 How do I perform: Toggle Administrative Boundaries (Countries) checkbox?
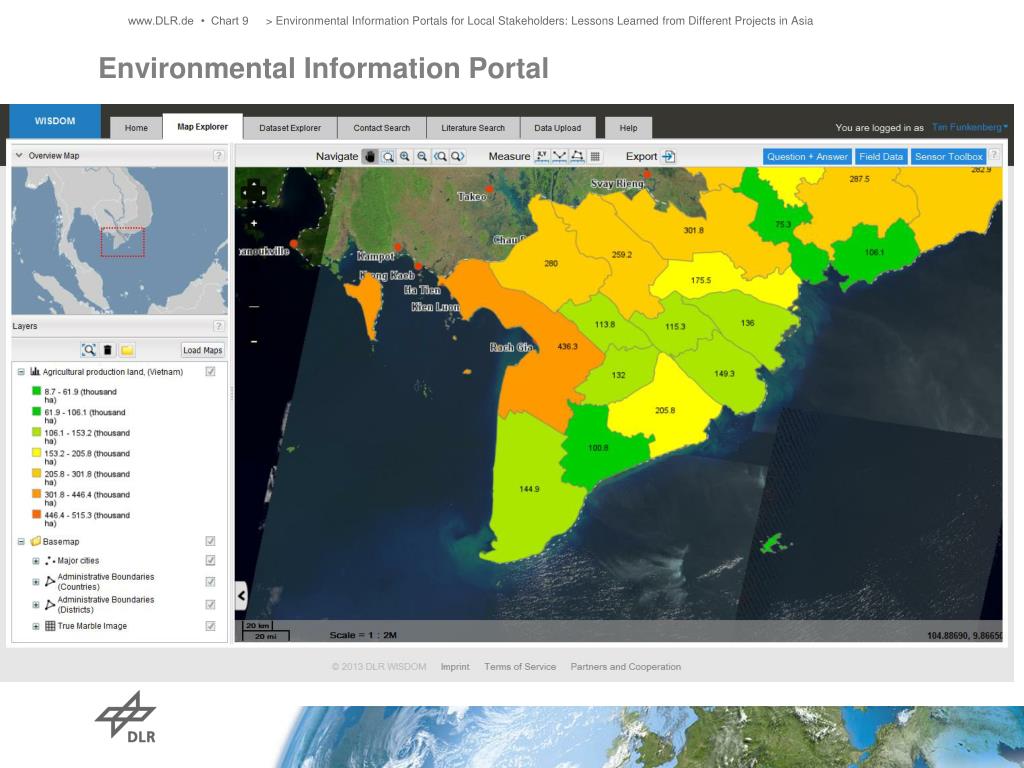coord(210,581)
